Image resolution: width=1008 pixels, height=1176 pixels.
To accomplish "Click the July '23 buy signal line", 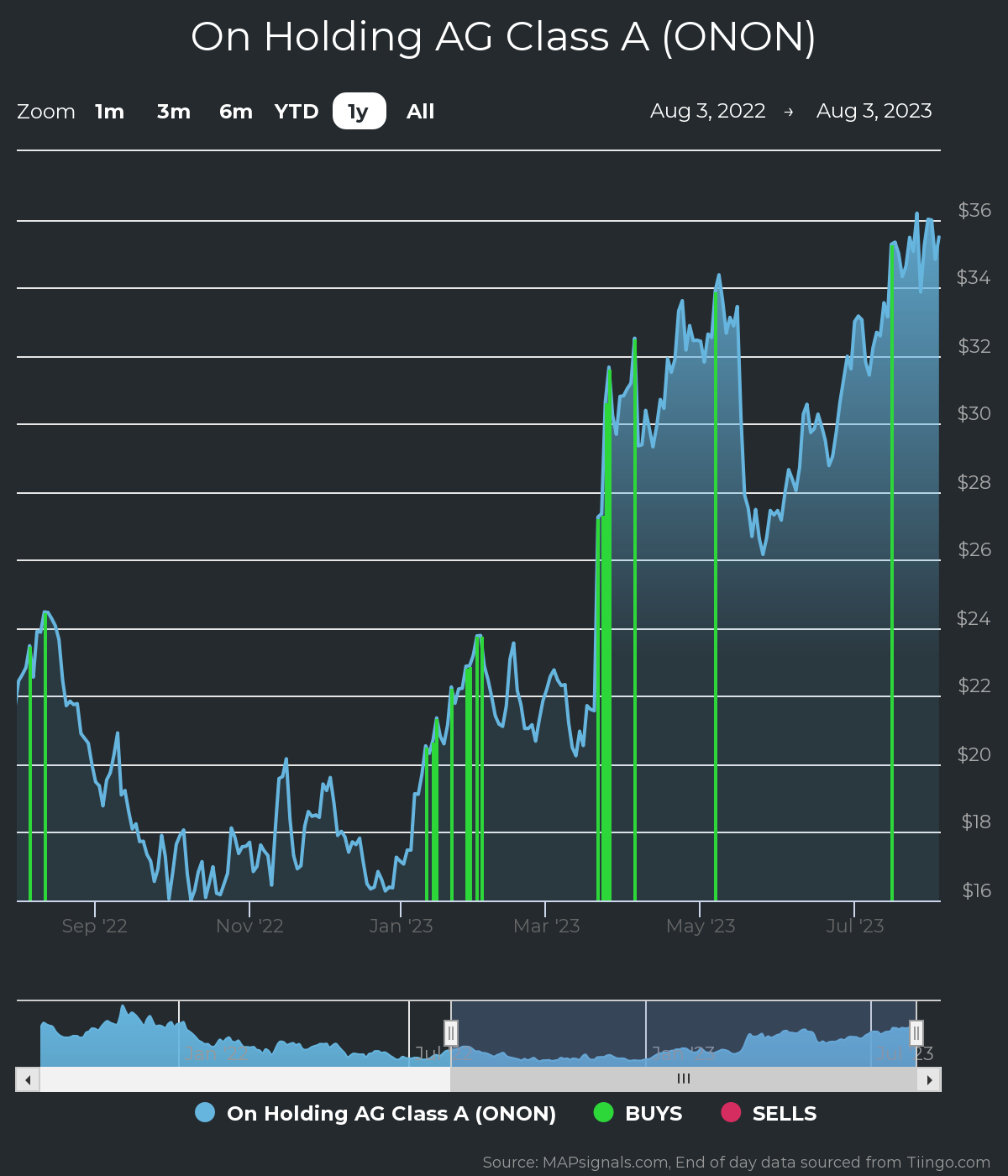I will pyautogui.click(x=892, y=573).
